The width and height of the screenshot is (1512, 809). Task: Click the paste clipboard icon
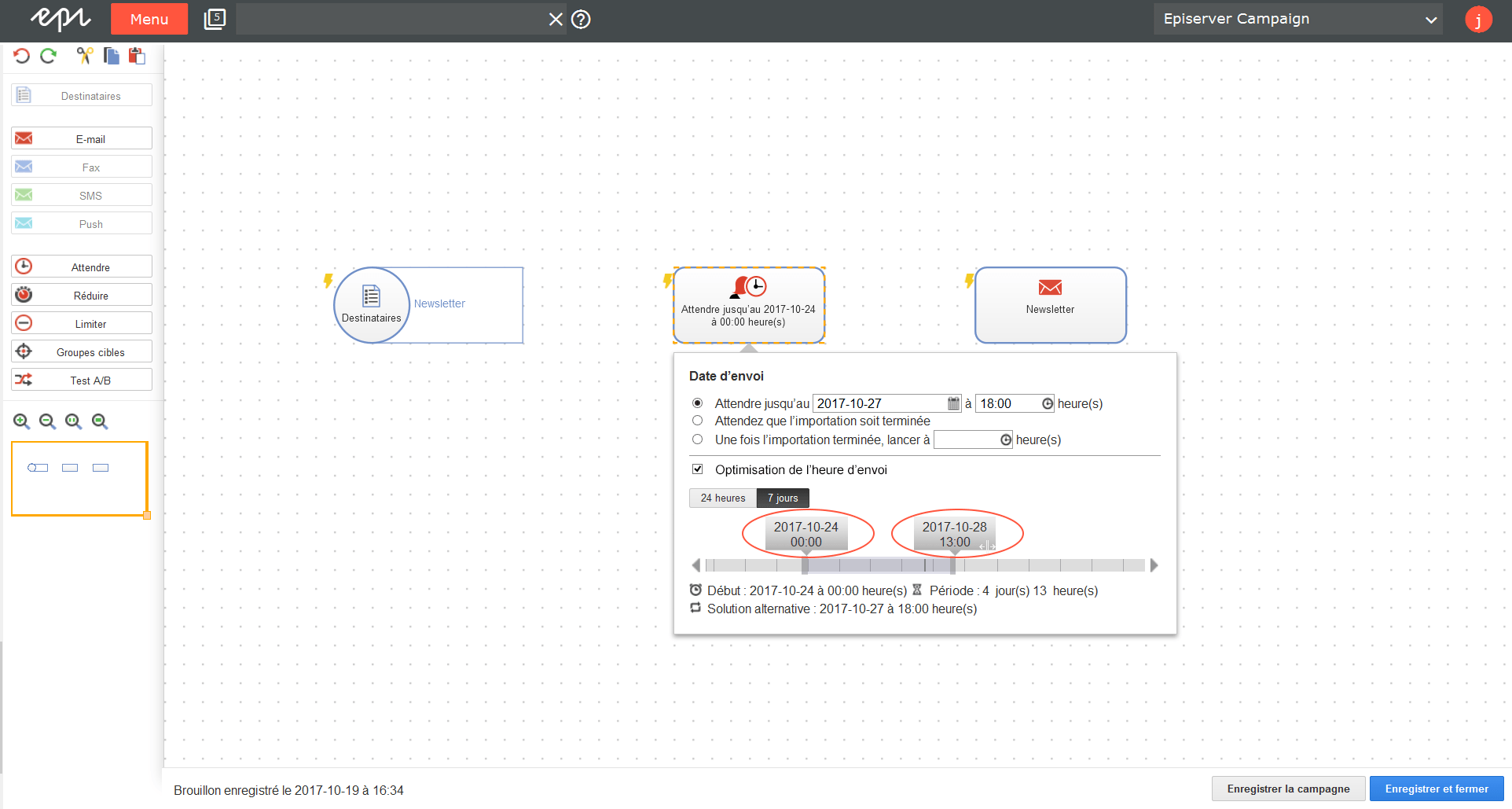pos(138,56)
